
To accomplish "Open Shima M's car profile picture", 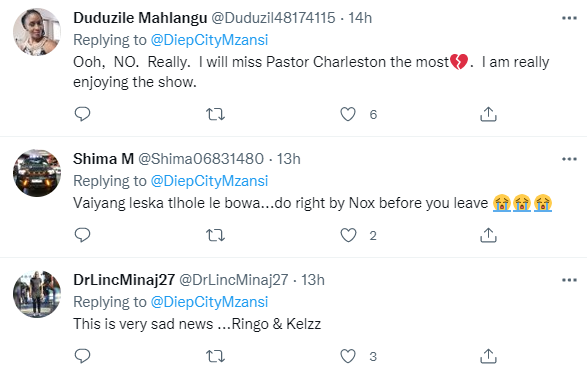I will (x=37, y=173).
